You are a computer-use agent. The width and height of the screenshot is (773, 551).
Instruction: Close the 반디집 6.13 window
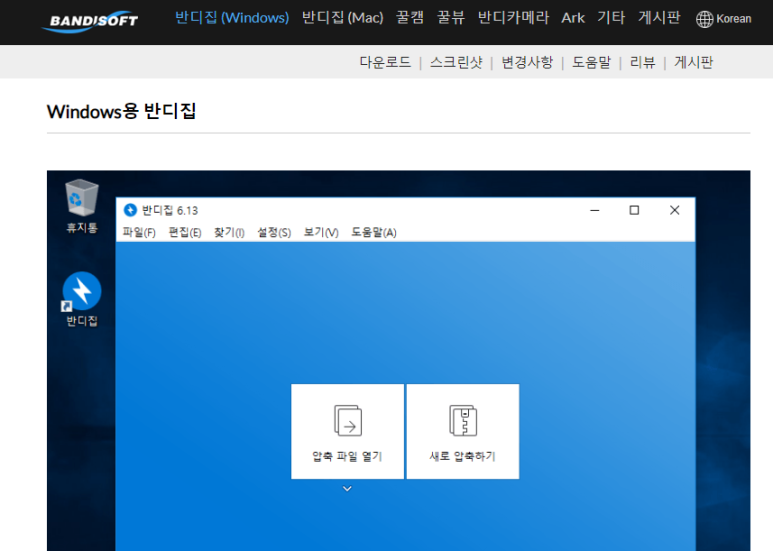pos(674,210)
